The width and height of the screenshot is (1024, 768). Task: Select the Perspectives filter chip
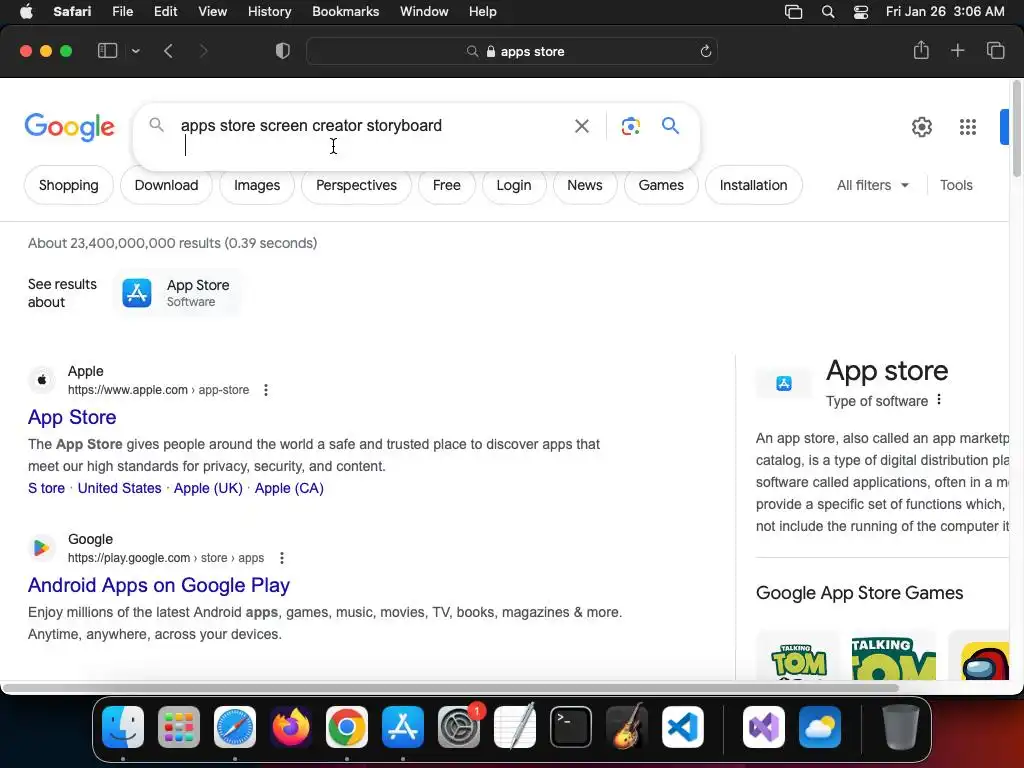point(356,185)
